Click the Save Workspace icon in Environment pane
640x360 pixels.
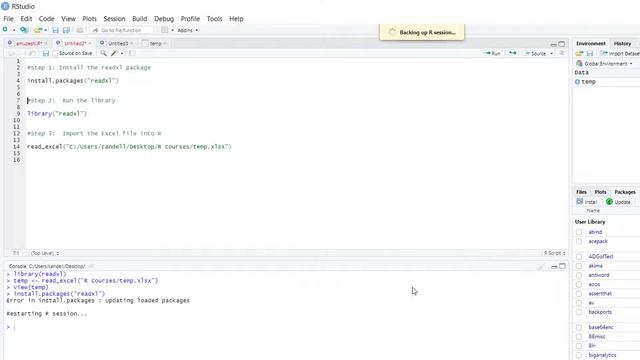pyautogui.click(x=590, y=53)
